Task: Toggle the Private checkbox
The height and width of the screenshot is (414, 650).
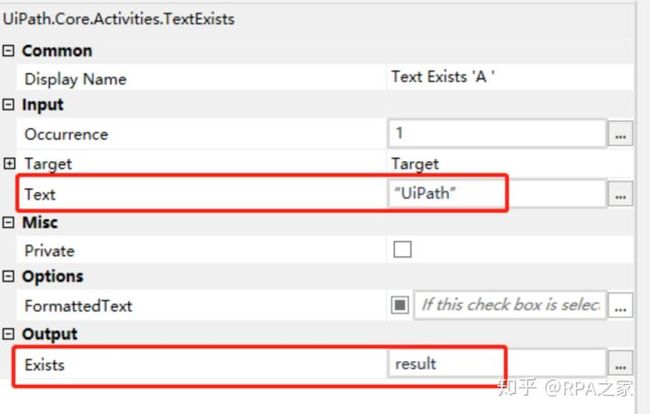Action: (402, 249)
